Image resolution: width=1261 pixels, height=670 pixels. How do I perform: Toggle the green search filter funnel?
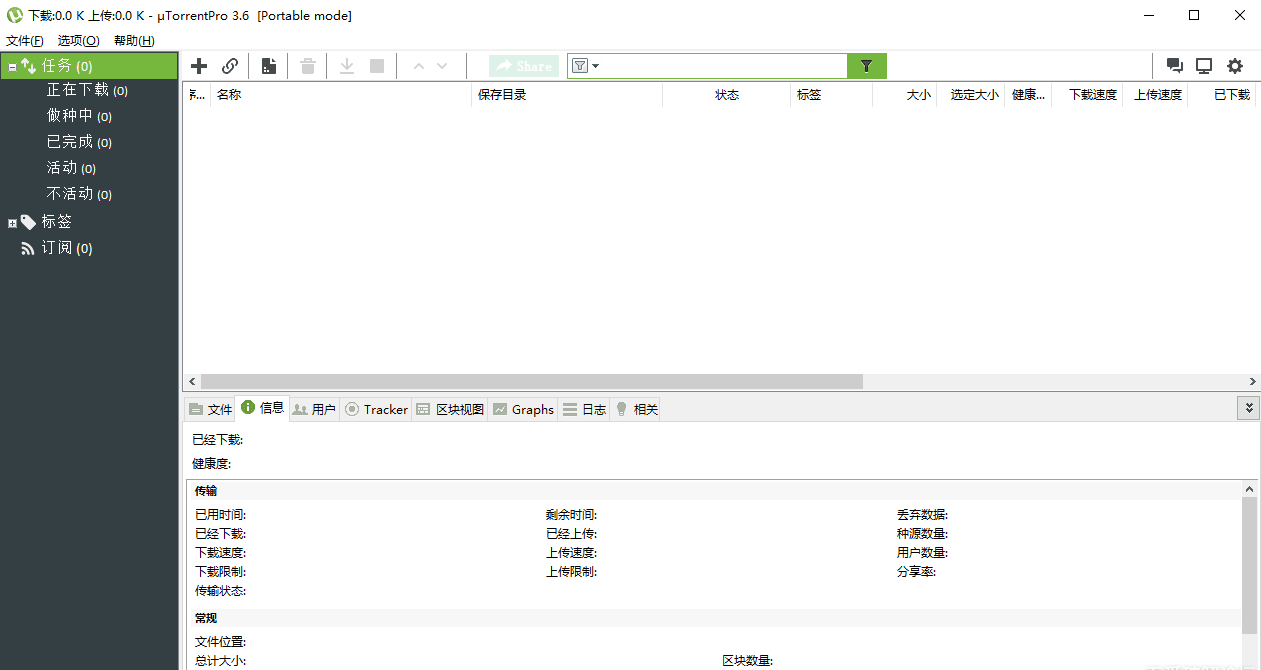pos(865,65)
